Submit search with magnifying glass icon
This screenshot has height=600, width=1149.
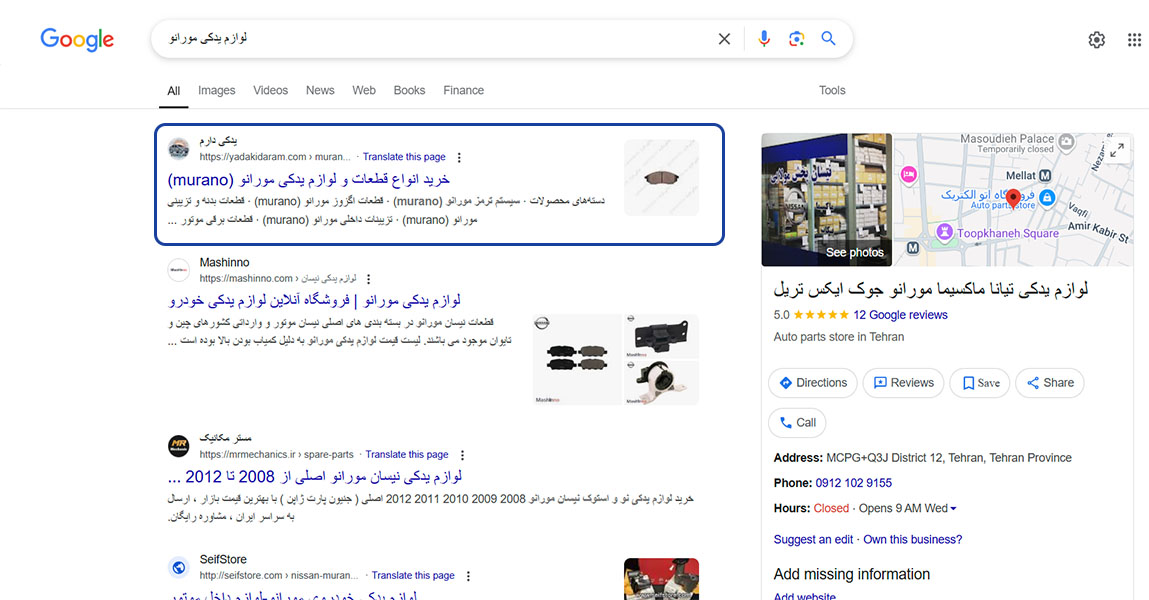[x=828, y=38]
